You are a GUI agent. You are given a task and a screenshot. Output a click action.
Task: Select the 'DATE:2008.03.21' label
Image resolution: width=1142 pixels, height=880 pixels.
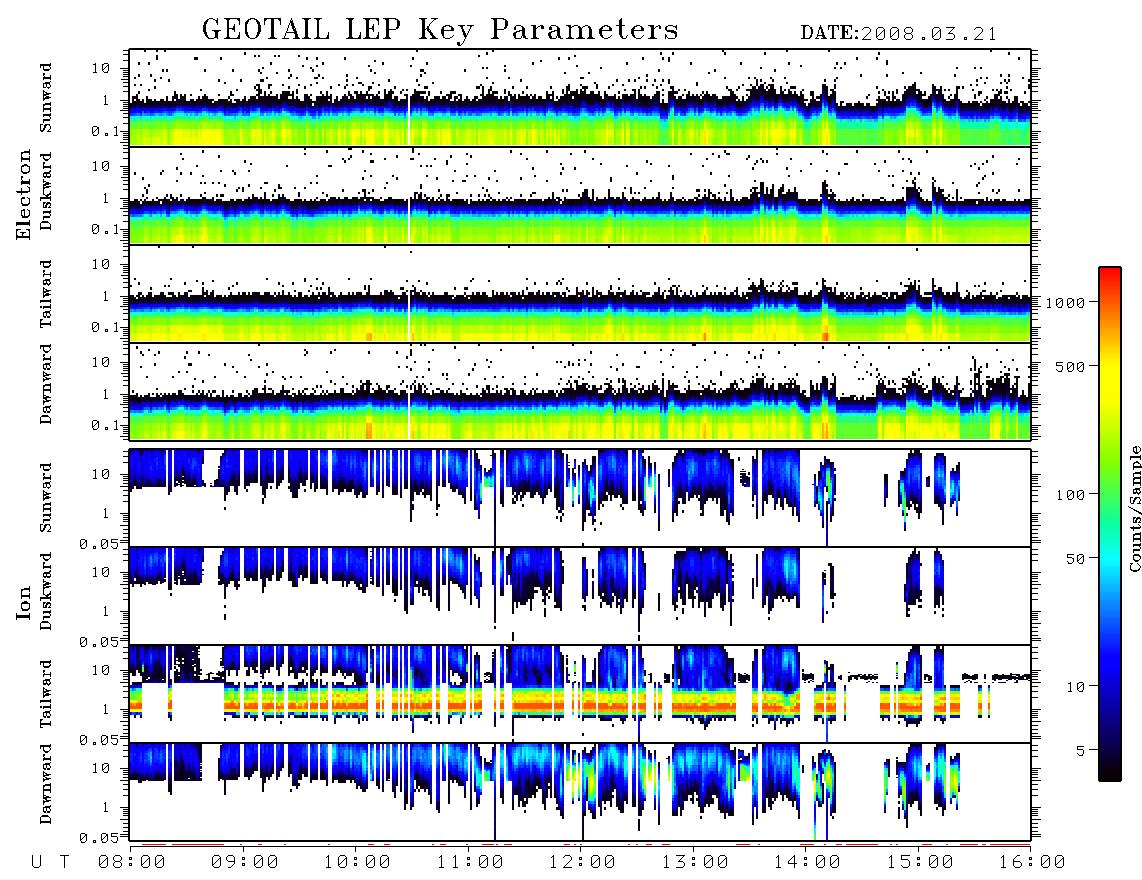(x=899, y=34)
